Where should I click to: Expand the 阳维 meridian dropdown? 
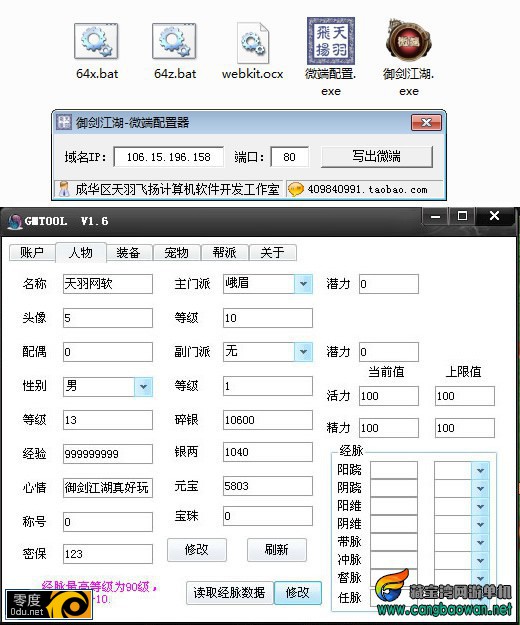pos(480,506)
